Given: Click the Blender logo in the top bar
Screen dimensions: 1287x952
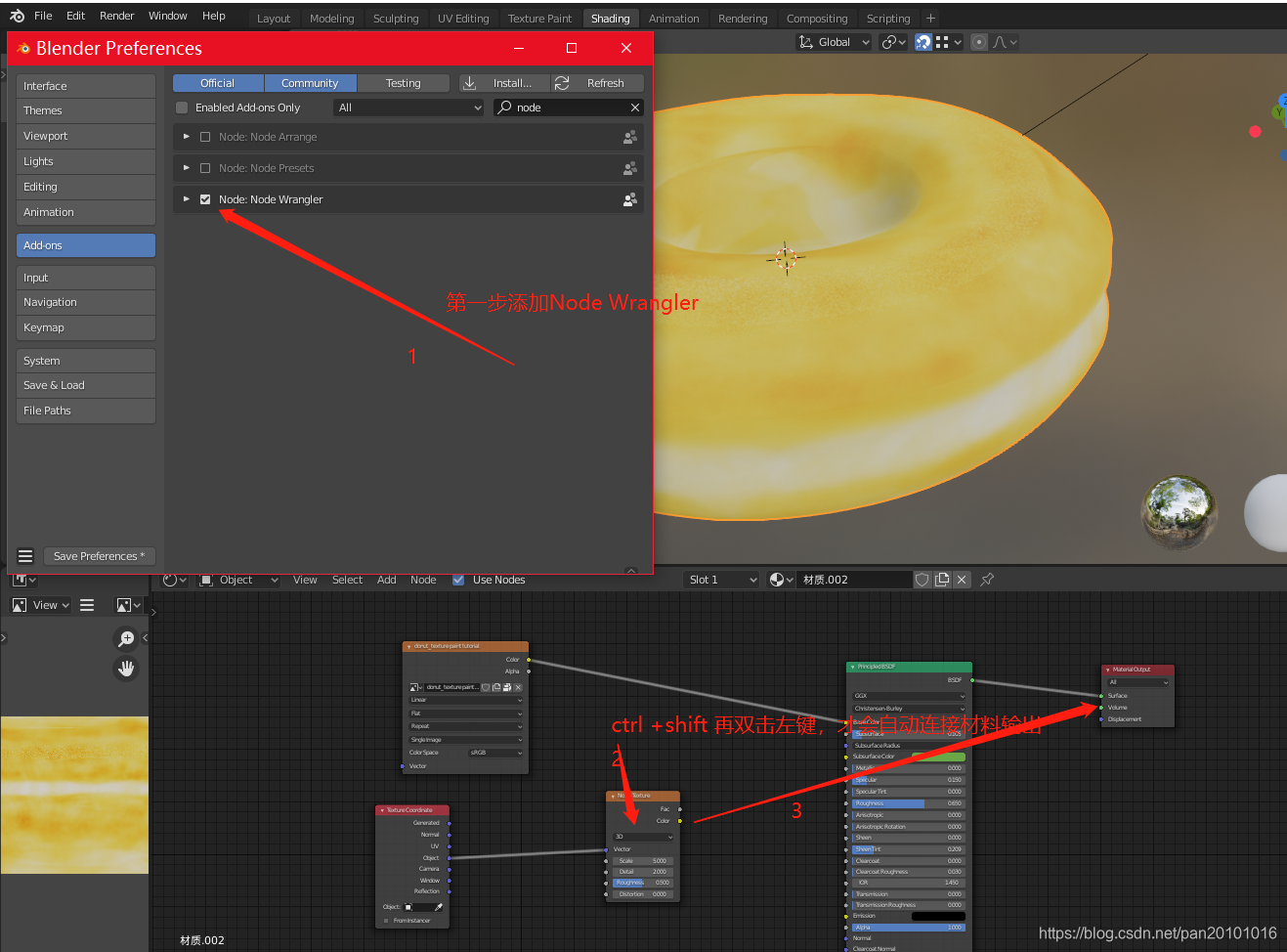Looking at the screenshot, I should pos(17,16).
